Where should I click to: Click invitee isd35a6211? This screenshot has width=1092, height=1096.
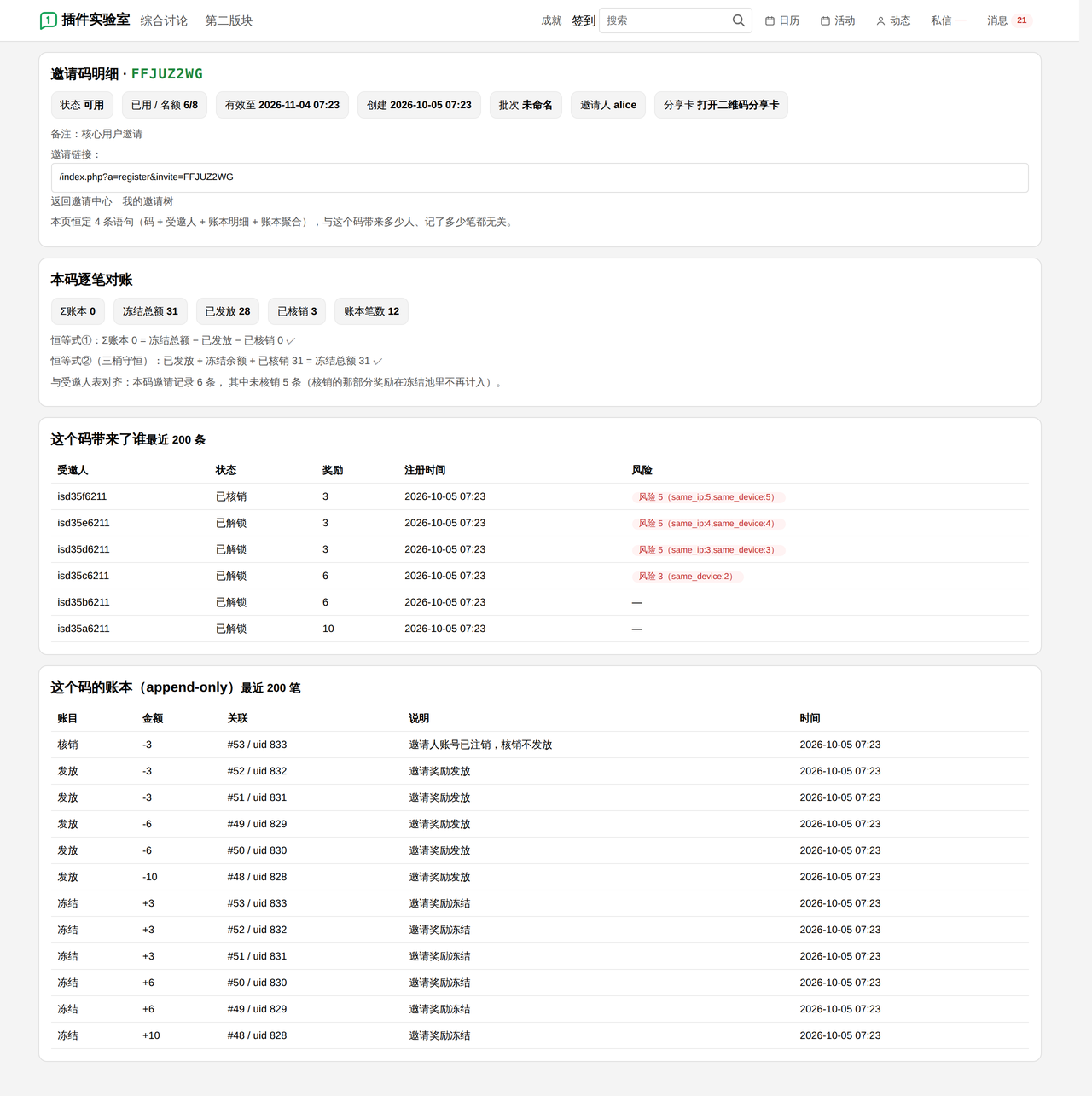pos(84,629)
